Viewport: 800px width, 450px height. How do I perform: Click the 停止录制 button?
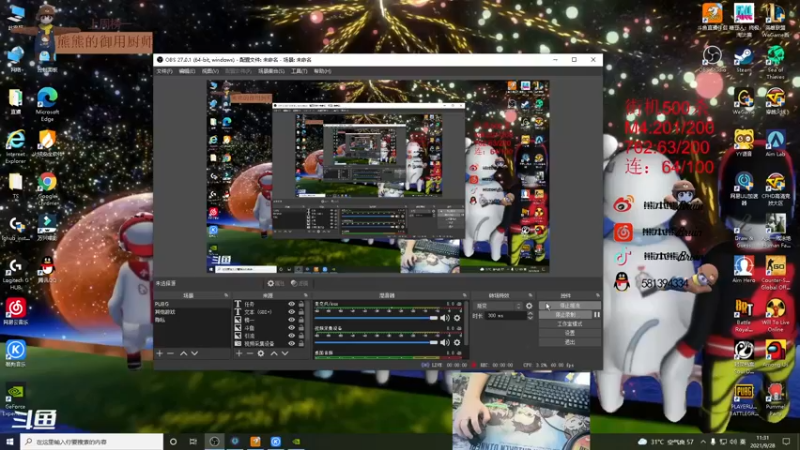[565, 315]
